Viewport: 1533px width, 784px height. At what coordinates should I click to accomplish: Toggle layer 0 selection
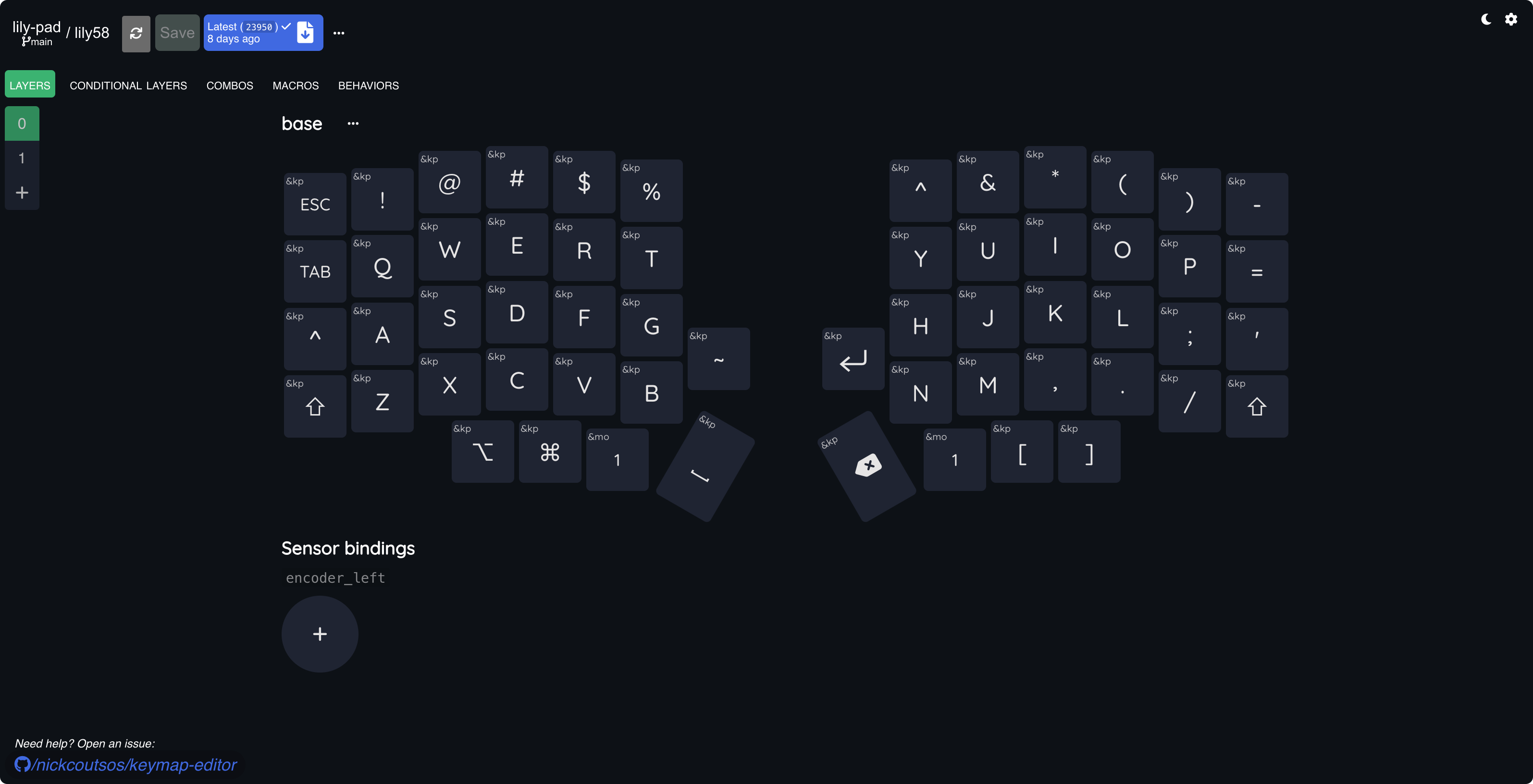[22, 123]
